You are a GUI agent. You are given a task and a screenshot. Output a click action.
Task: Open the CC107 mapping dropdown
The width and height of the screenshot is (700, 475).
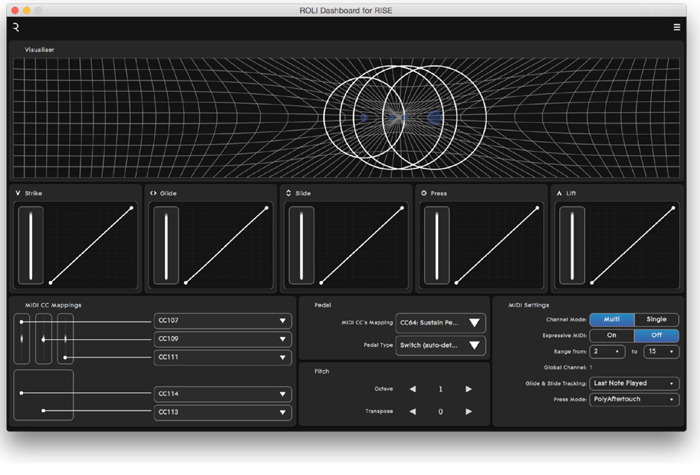pos(223,321)
